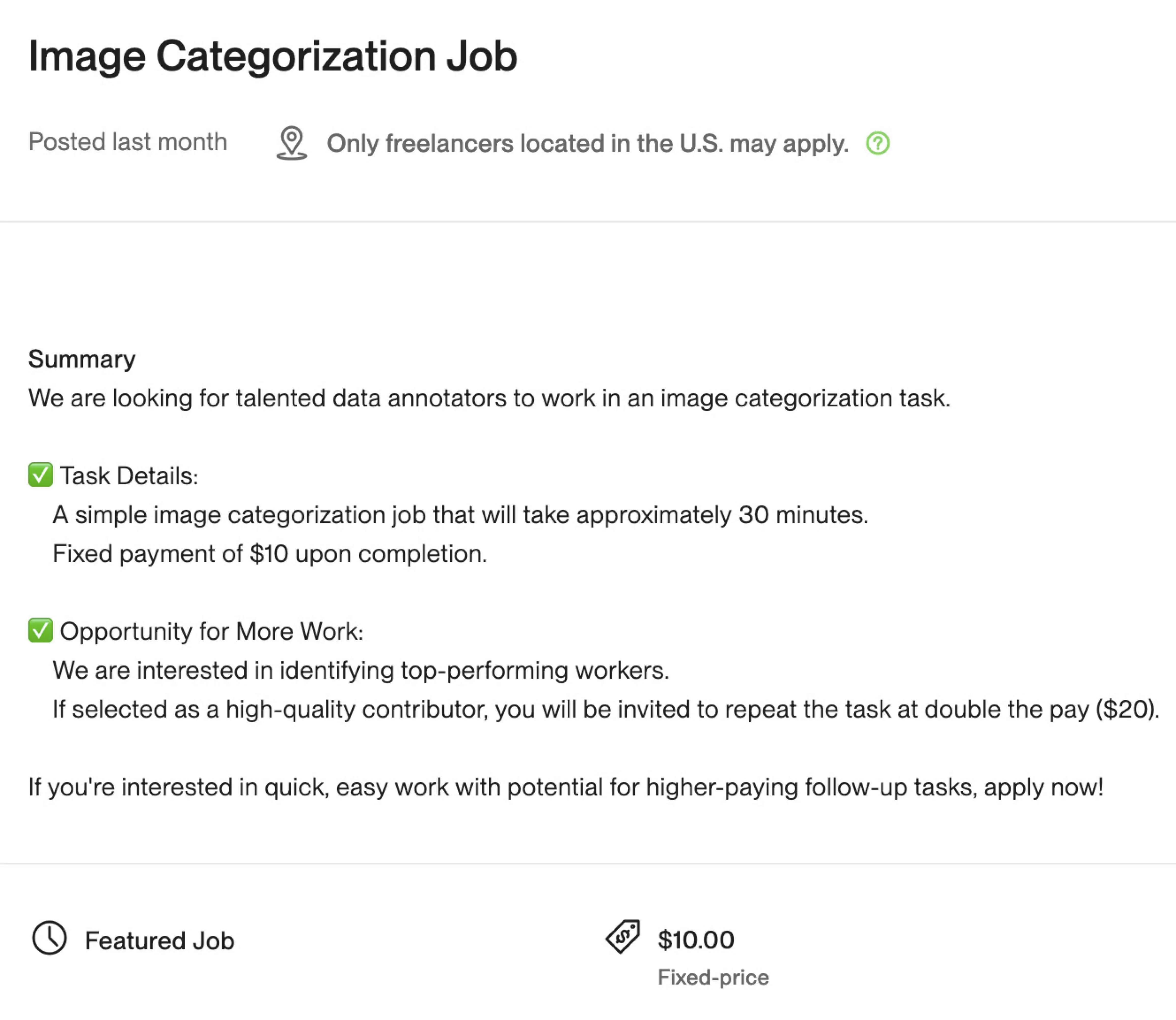Click the Summary heading
Image resolution: width=1176 pixels, height=1020 pixels.
coord(82,359)
